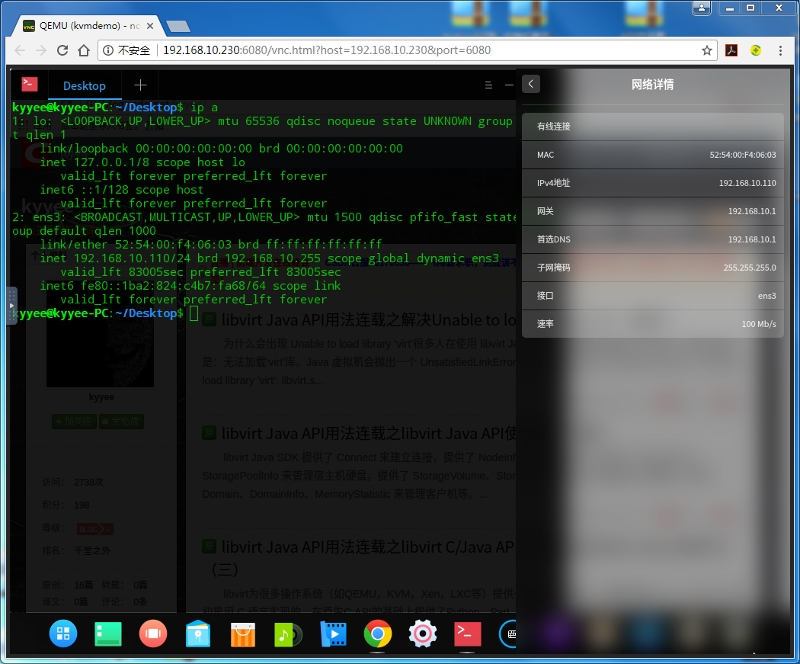Click the bookmark star in the address bar
The width and height of the screenshot is (800, 664).
point(705,49)
